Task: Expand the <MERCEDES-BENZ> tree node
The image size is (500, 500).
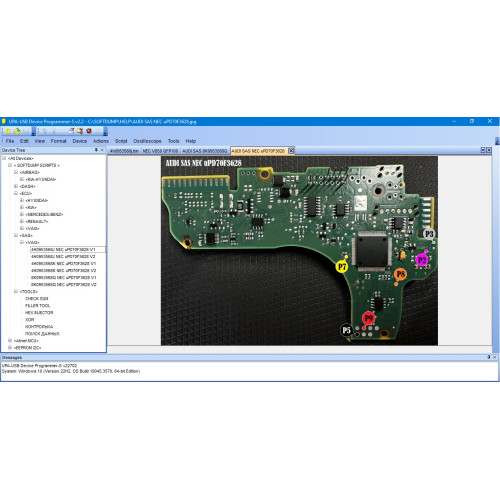Action: click(x=22, y=214)
